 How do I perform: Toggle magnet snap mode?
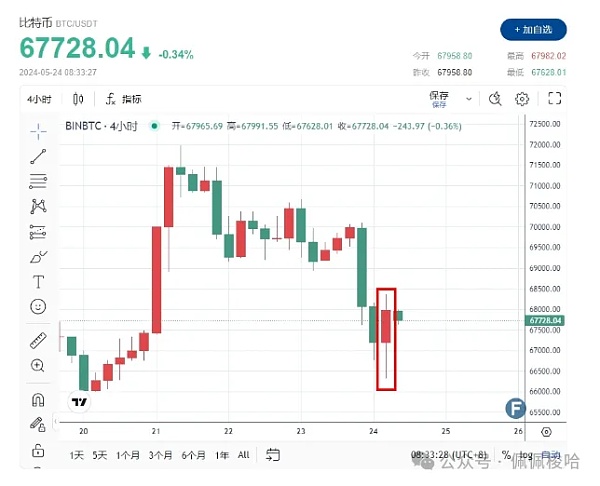(38, 400)
